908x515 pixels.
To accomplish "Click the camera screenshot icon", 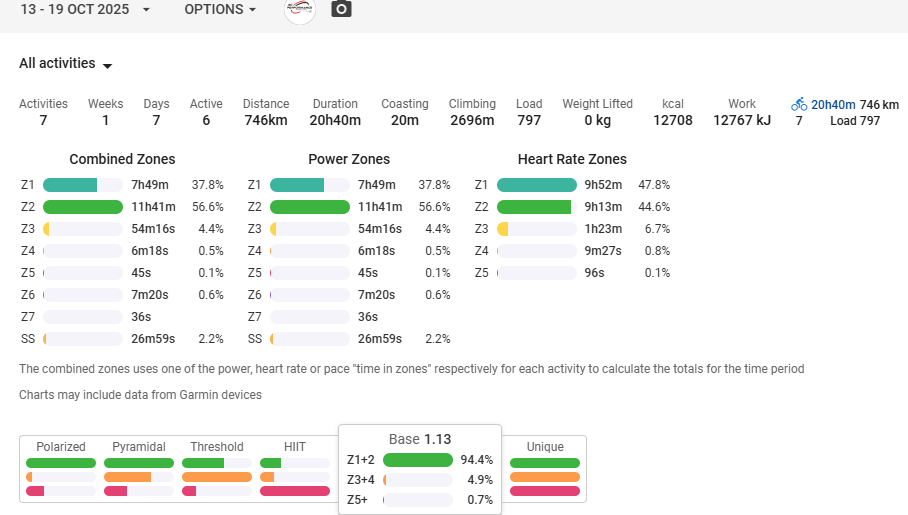I will coord(341,9).
